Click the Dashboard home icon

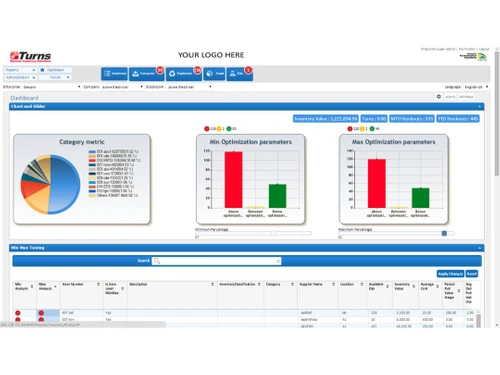[x=42, y=70]
